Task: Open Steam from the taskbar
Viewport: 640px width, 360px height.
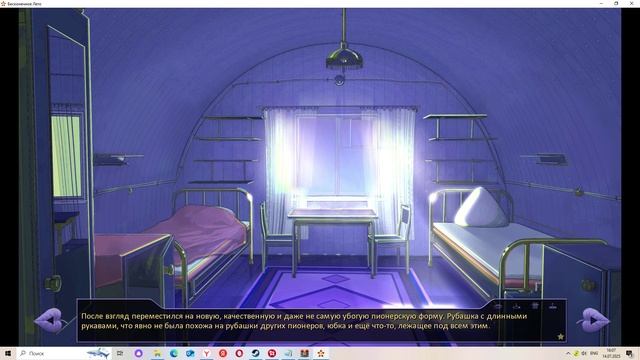Action: [256, 353]
